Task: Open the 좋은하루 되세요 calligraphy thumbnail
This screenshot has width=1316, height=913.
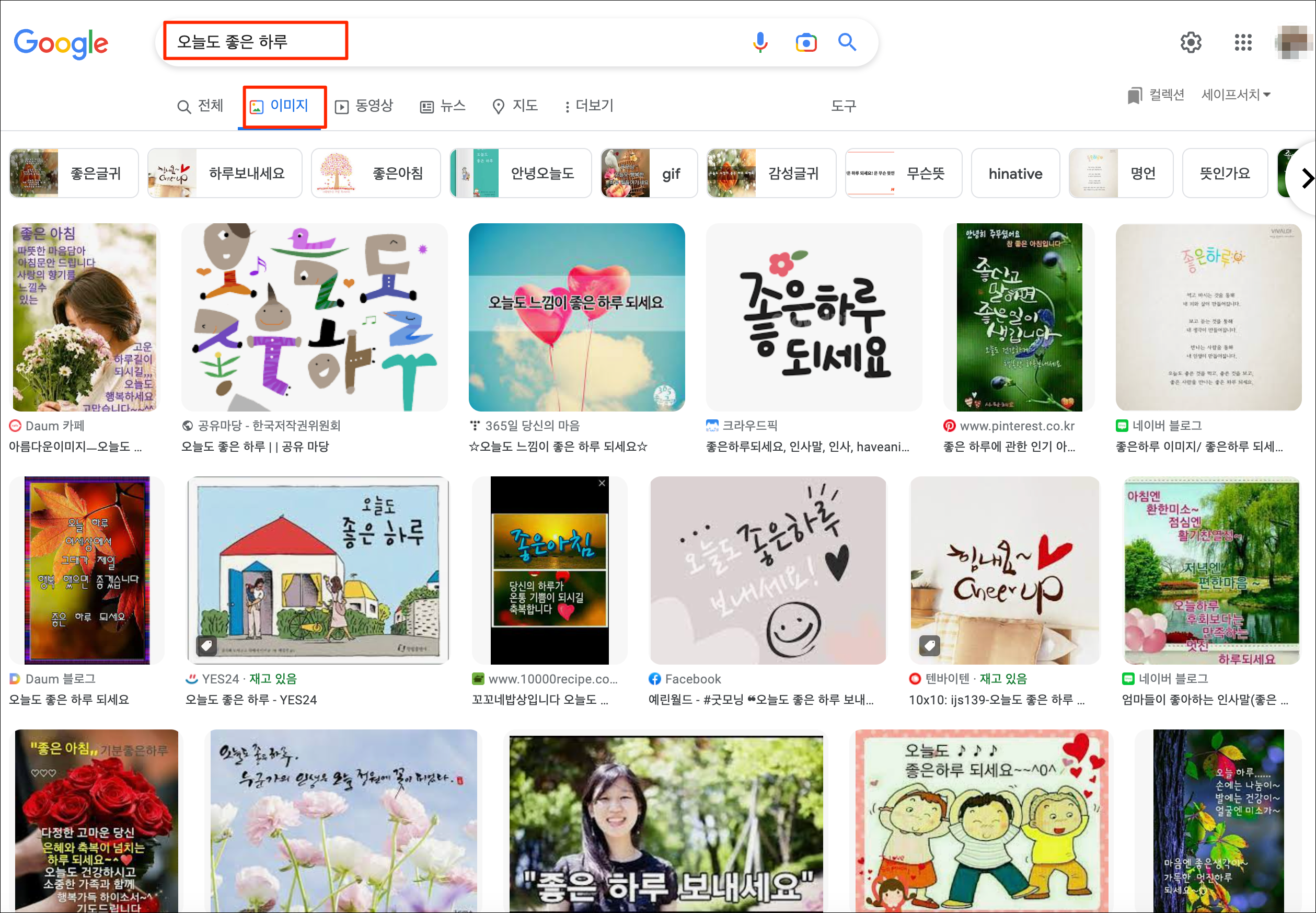Action: [x=814, y=317]
